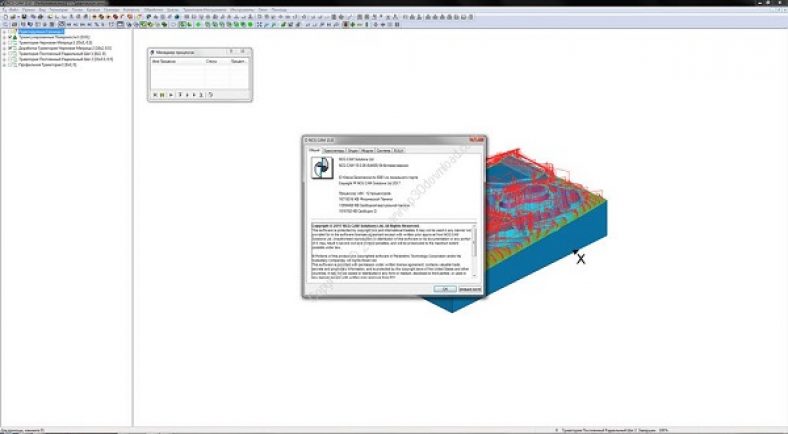
Task: Click the Имя Процесса column header
Action: tap(177, 61)
